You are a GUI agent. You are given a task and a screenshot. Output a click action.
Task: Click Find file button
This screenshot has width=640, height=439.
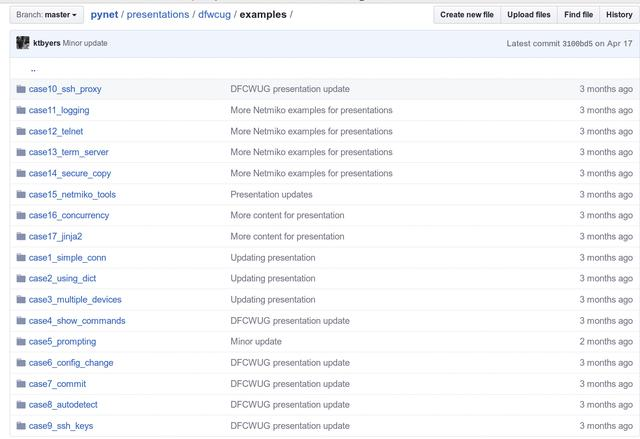pos(578,15)
